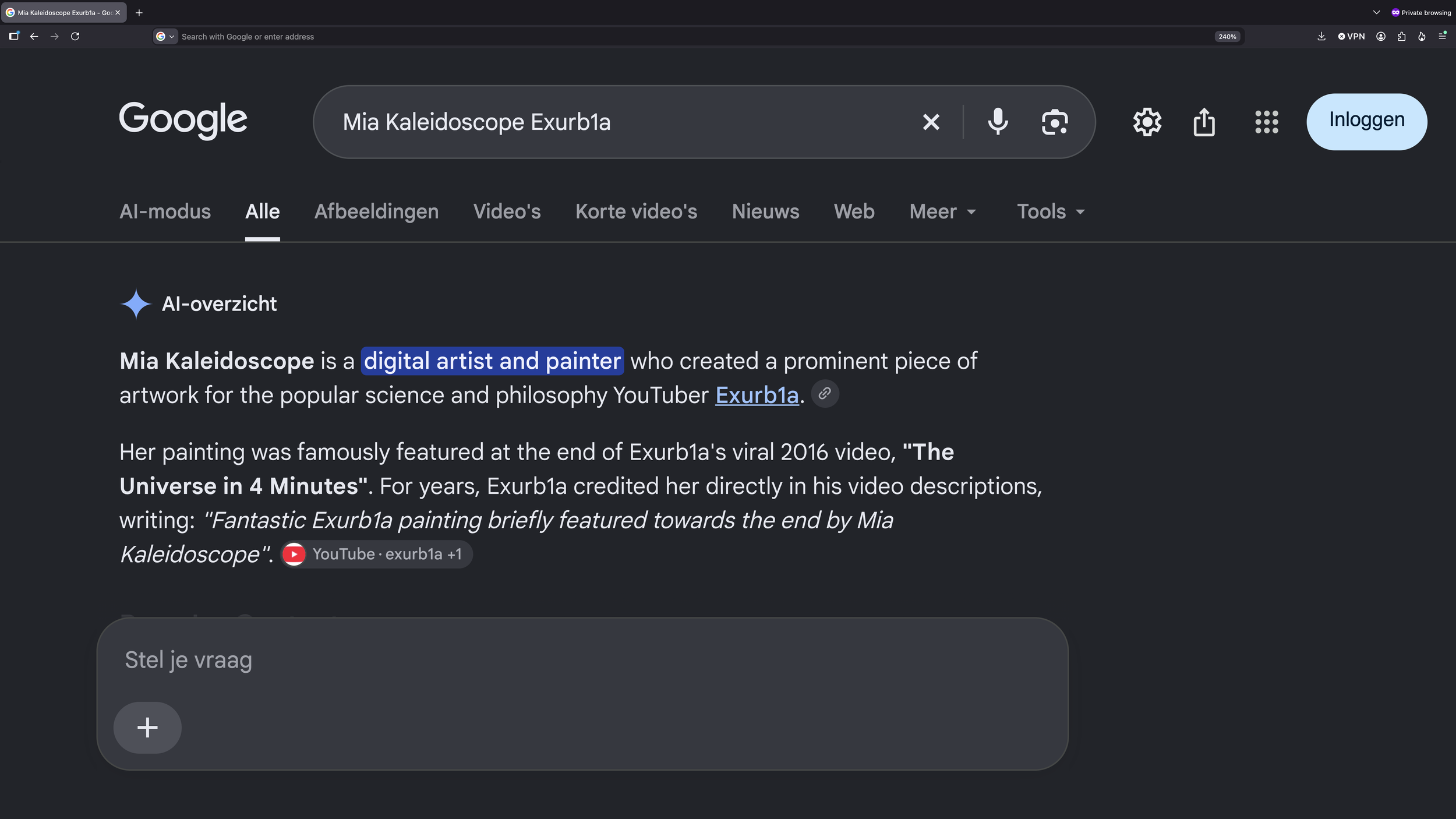Viewport: 1456px width, 819px height.
Task: Switch to the AI-modus tab
Action: (x=165, y=211)
